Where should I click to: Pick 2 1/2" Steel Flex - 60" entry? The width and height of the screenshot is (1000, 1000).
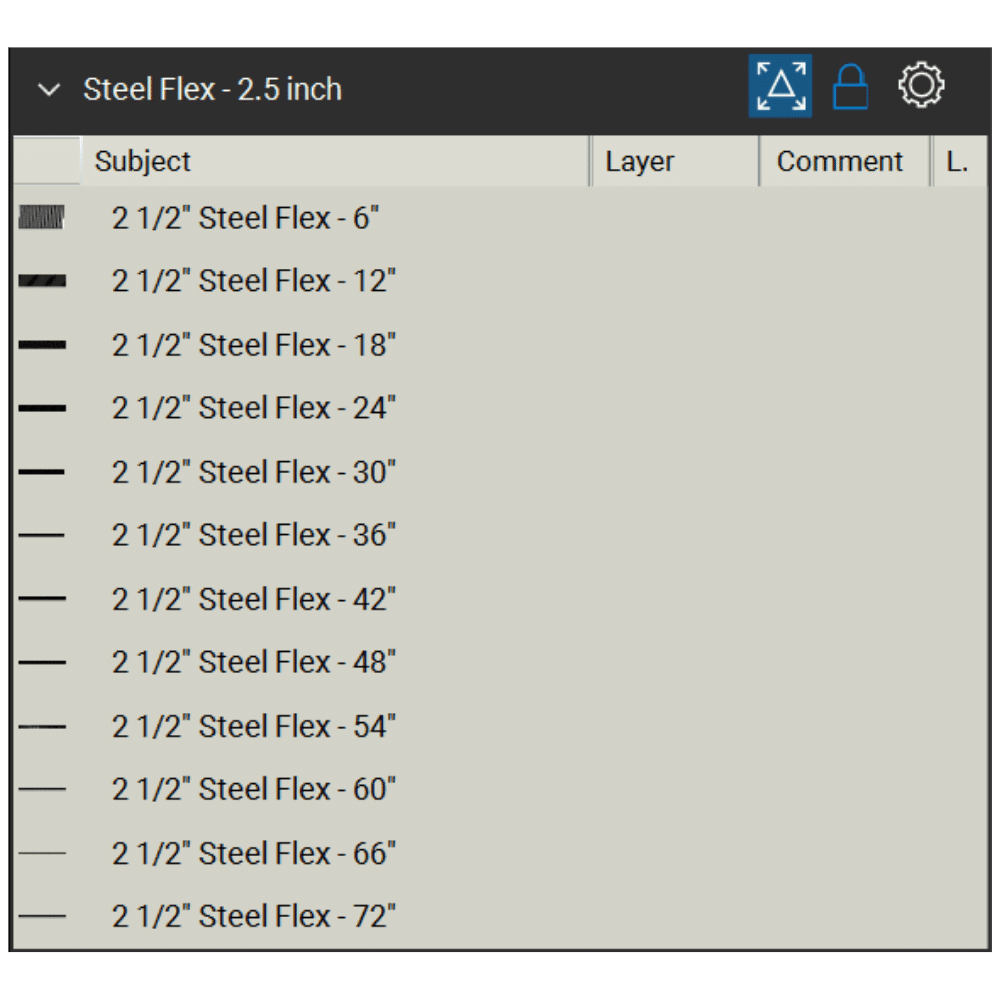pos(254,789)
